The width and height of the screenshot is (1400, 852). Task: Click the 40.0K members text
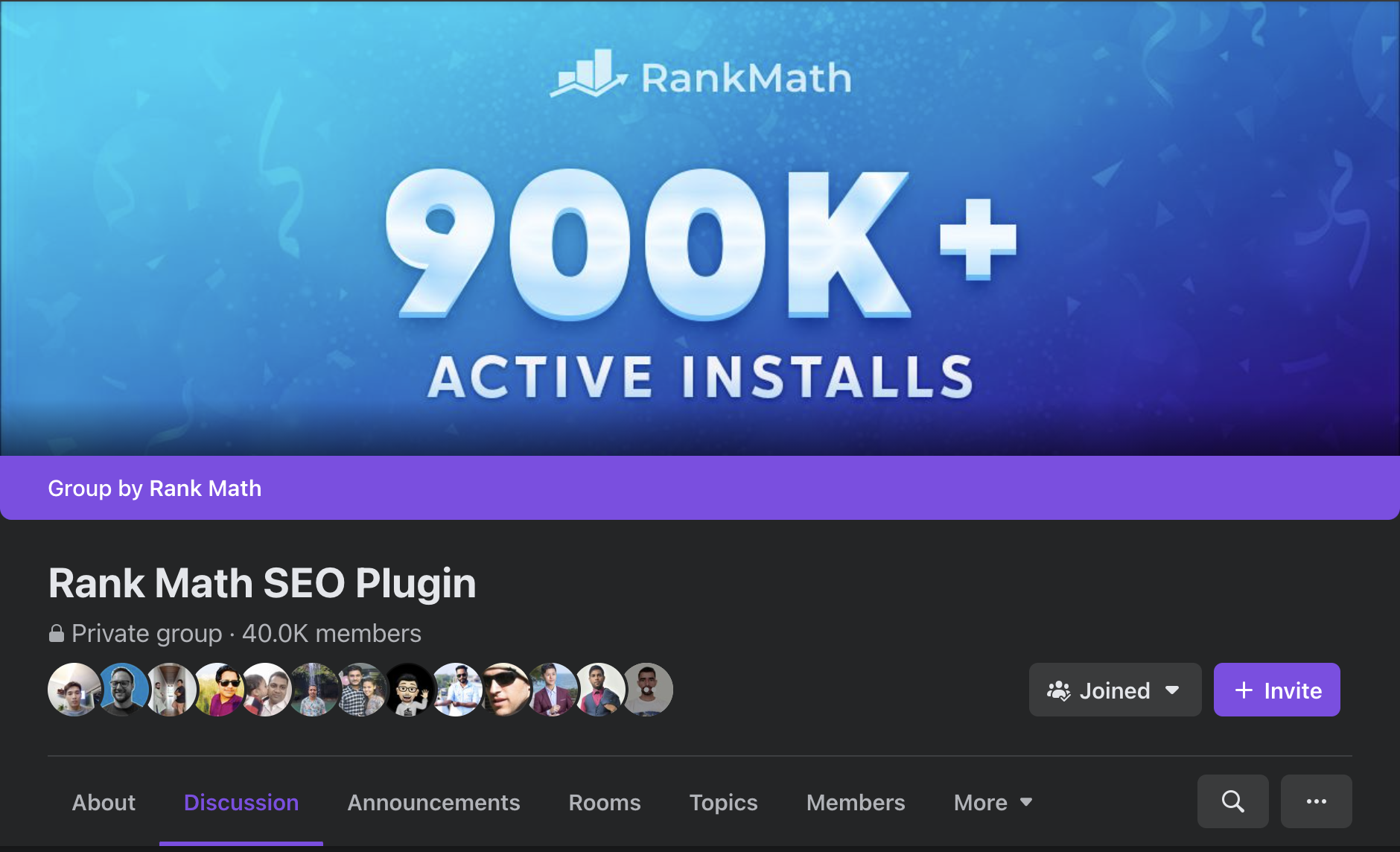tap(331, 634)
